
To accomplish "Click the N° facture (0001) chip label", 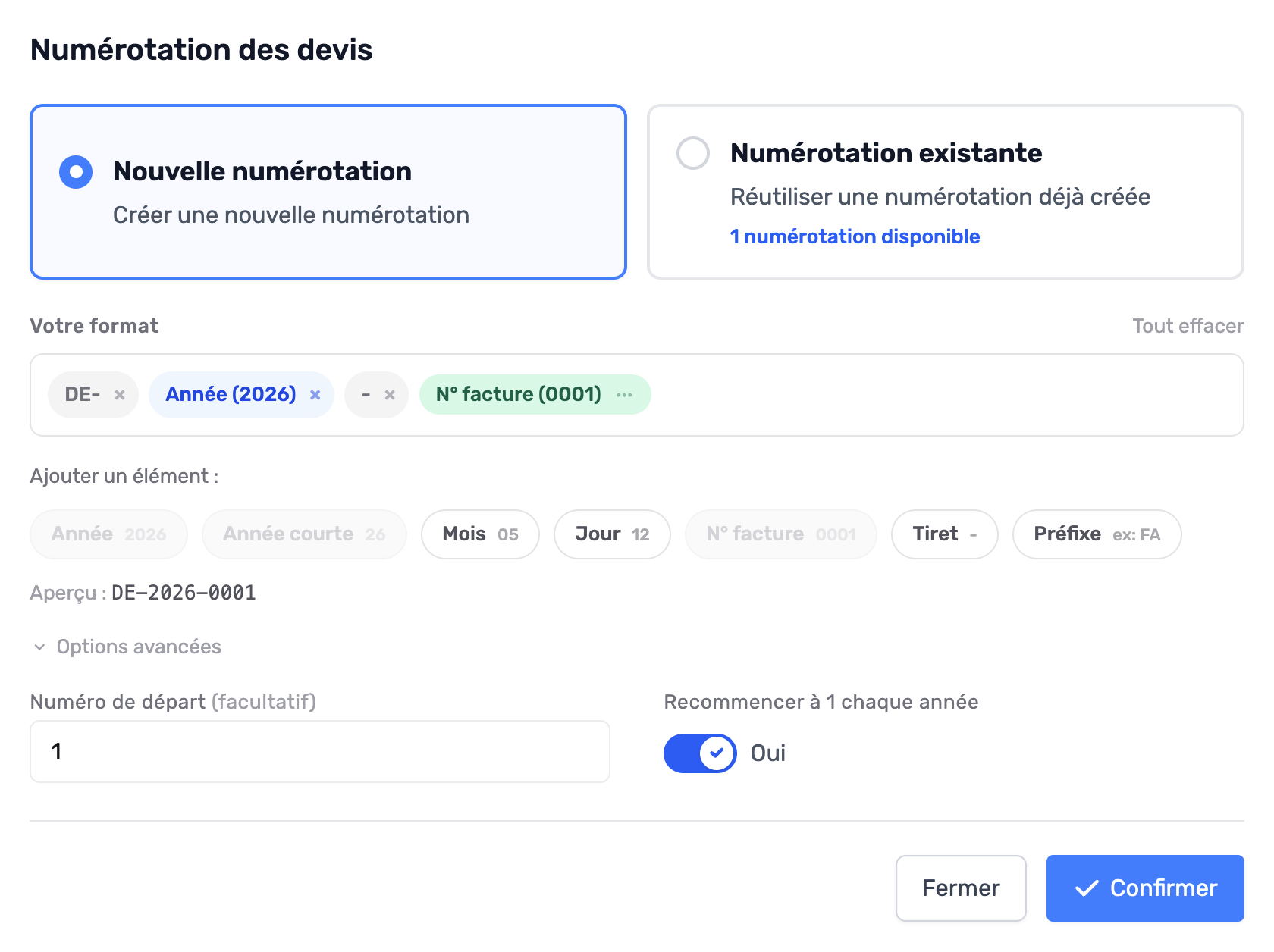I will coord(519,395).
